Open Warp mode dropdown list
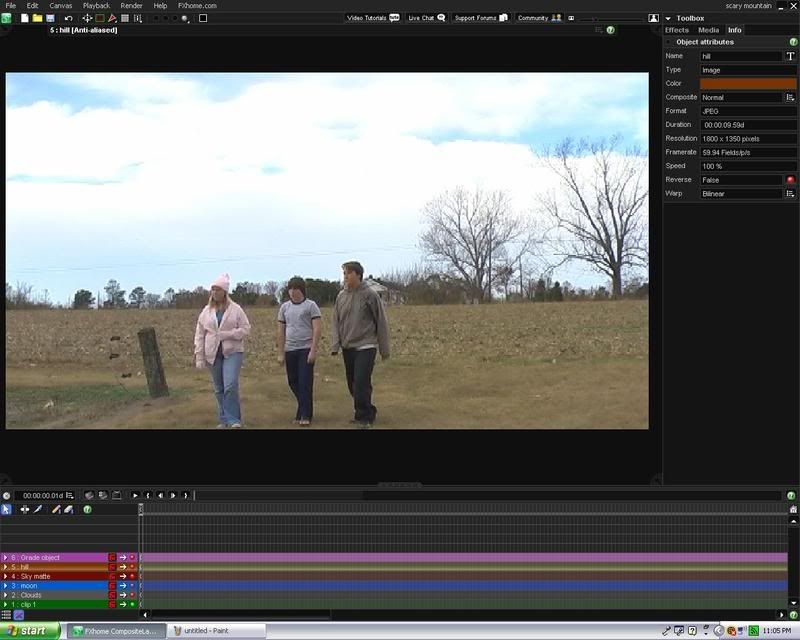This screenshot has width=800, height=640. coord(790,193)
